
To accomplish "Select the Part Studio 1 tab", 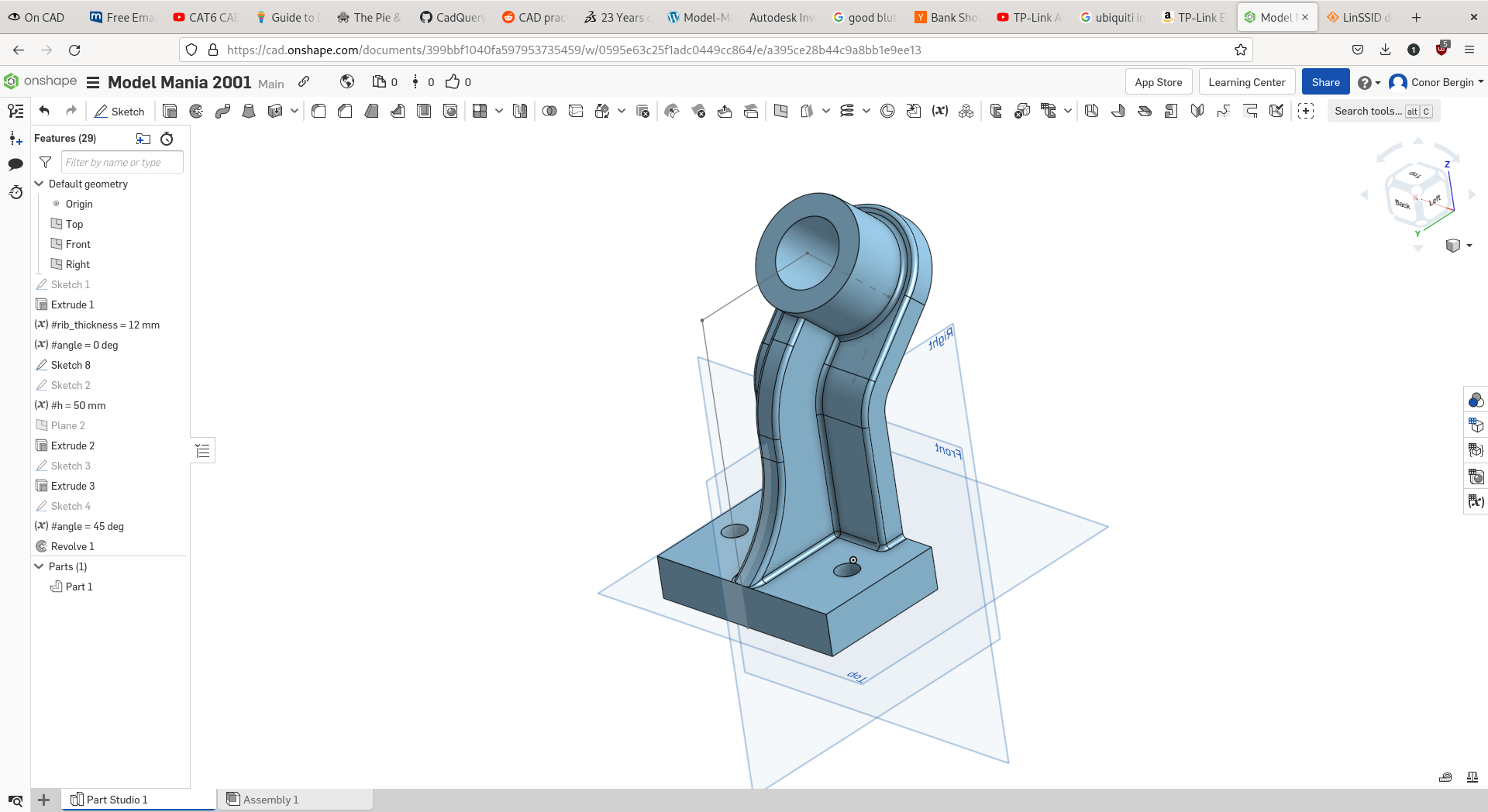I will click(x=116, y=800).
